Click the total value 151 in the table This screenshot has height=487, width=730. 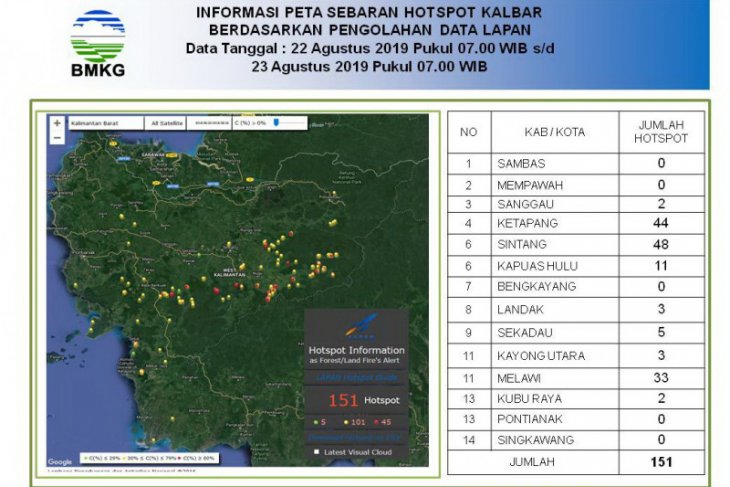661,462
